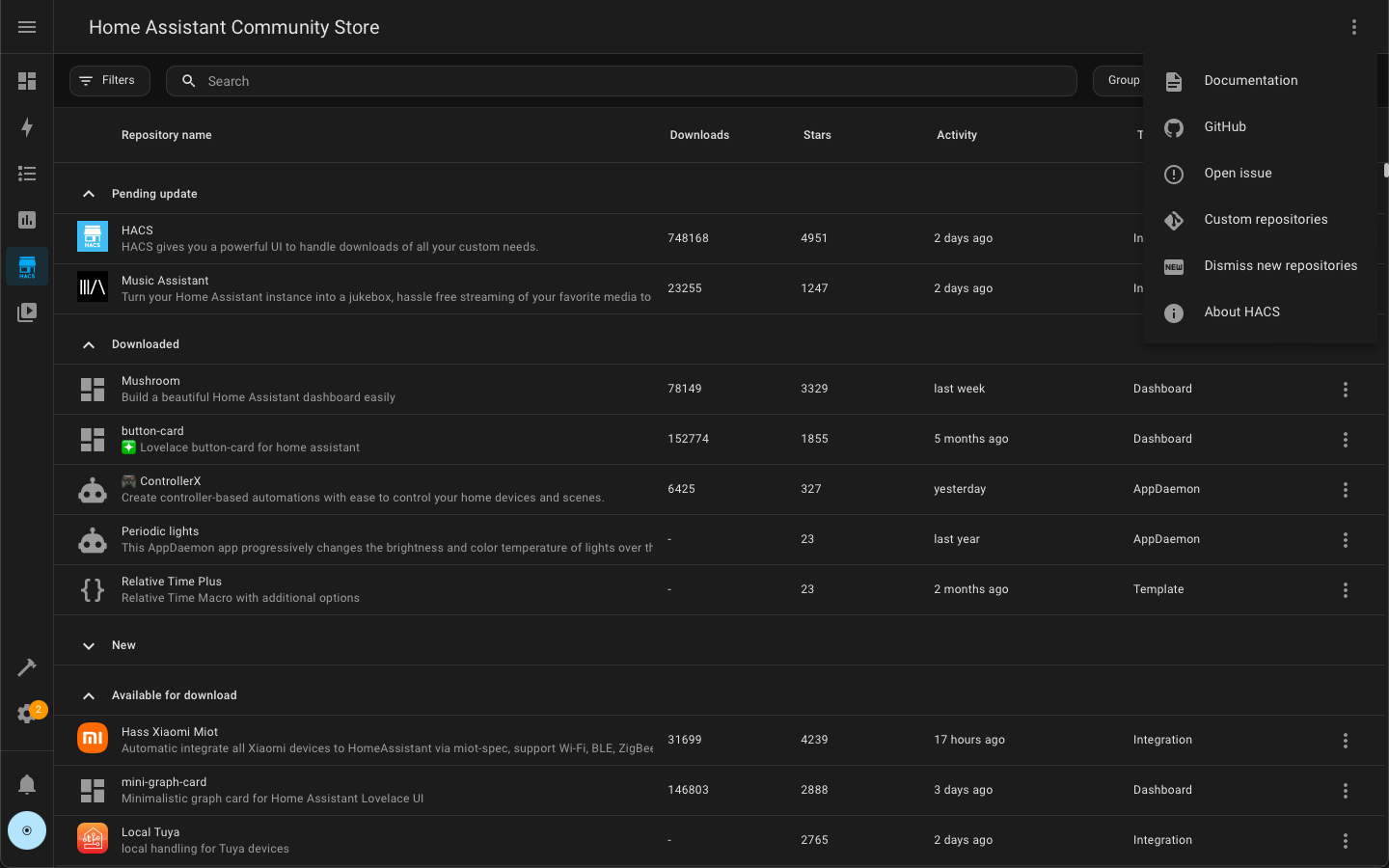Click the '17 hours ago' activity cell

click(969, 740)
